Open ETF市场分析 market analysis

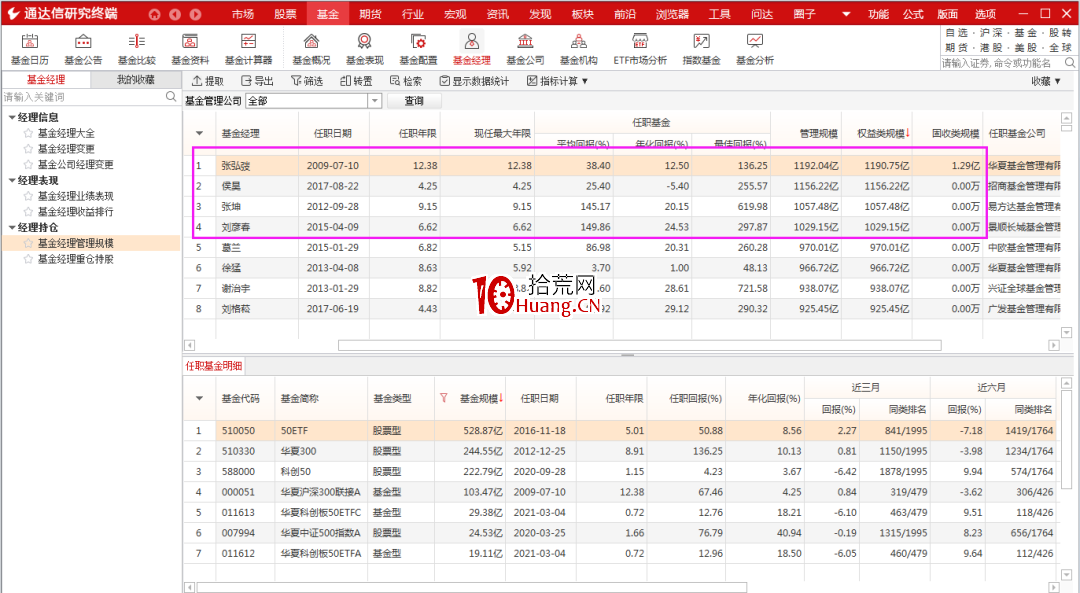tap(640, 49)
